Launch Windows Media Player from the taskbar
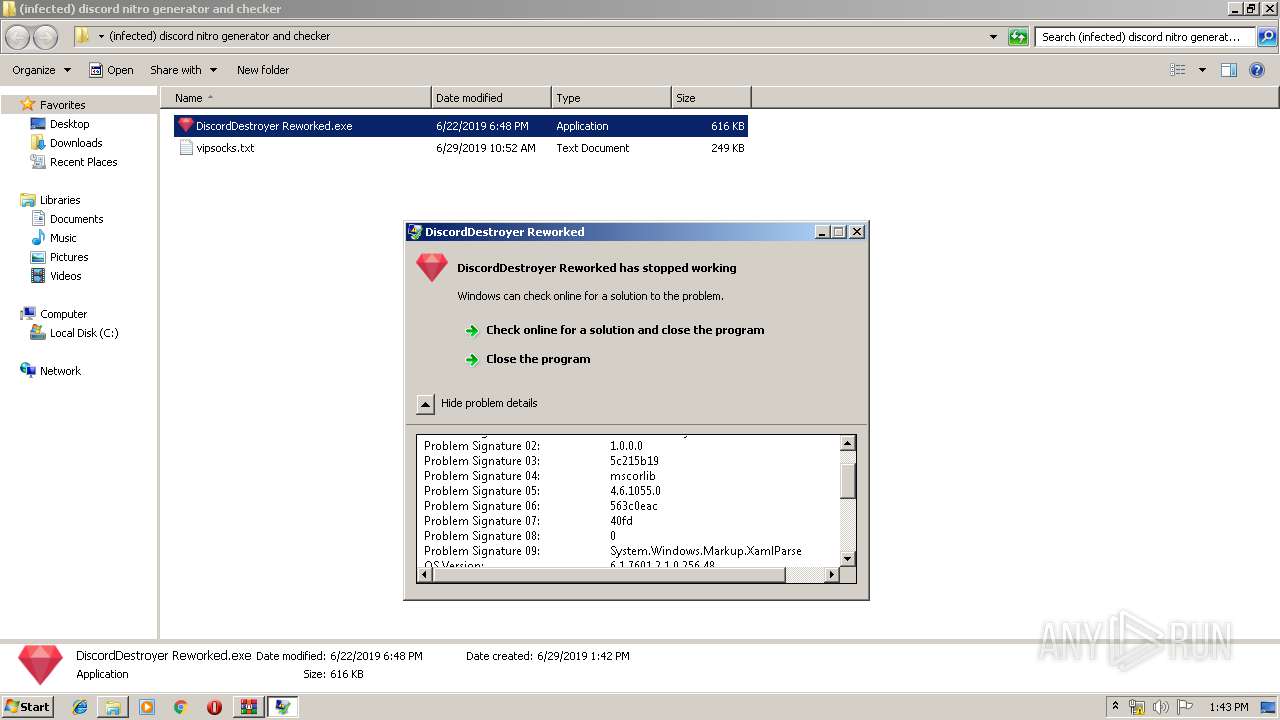Viewport: 1280px width, 720px height. pos(147,707)
